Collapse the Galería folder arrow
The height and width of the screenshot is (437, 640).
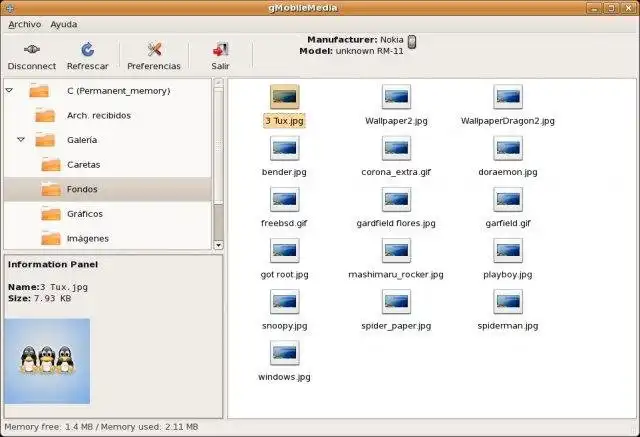(x=21, y=140)
